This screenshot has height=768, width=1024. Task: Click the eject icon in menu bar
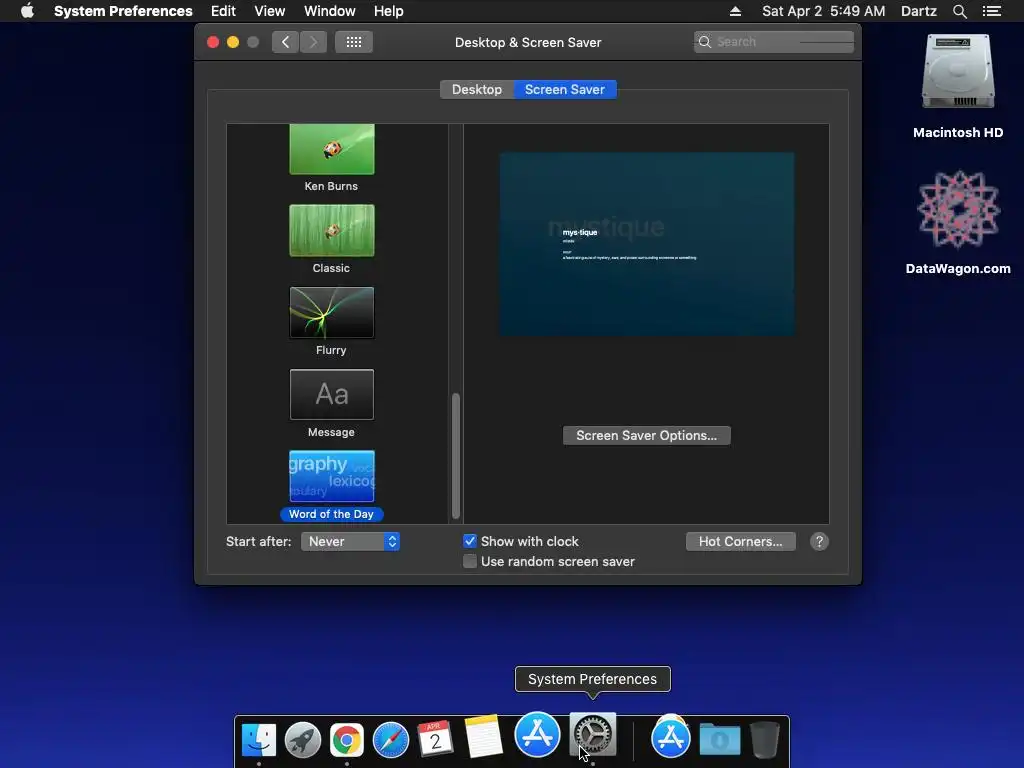coord(735,11)
